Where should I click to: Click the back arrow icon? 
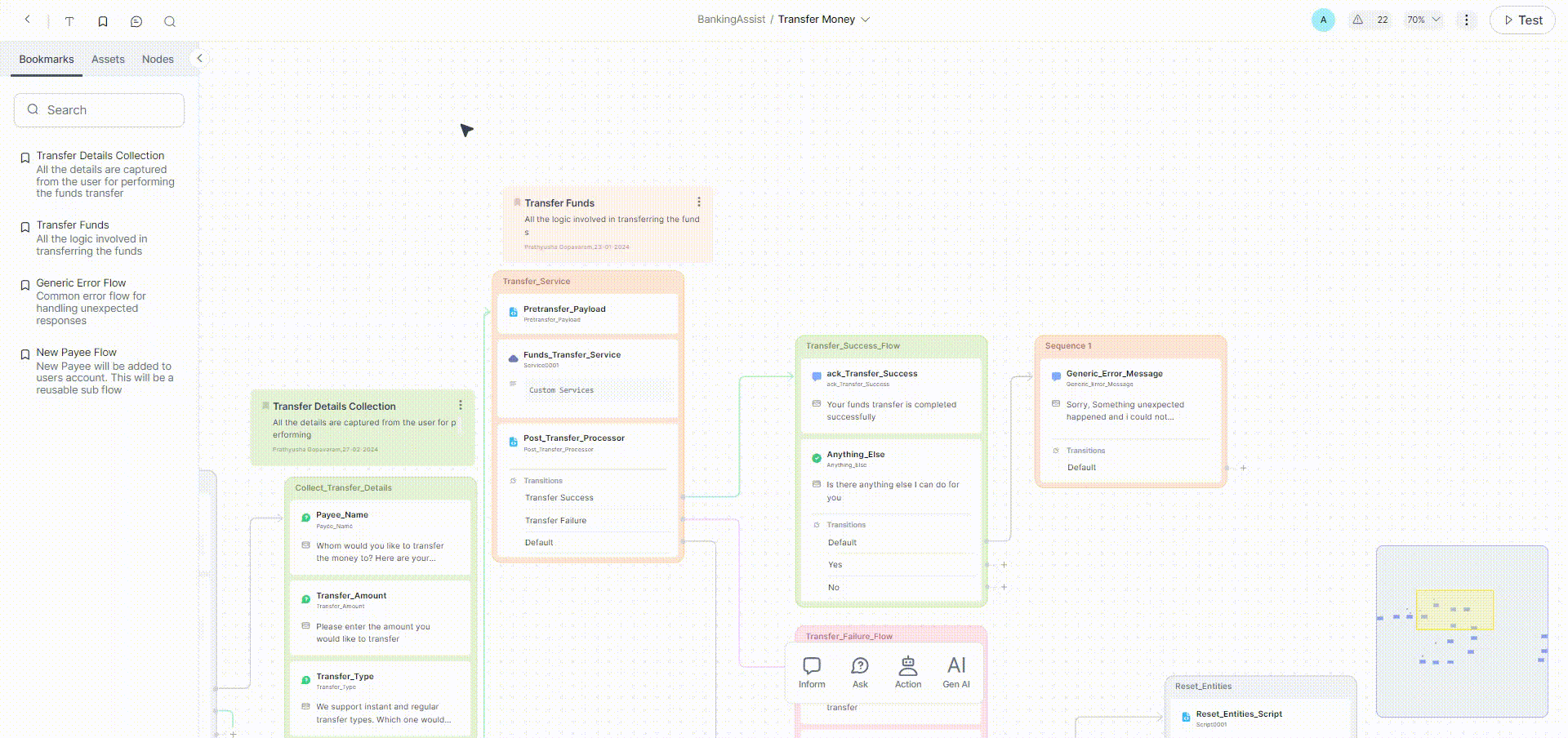tap(28, 20)
